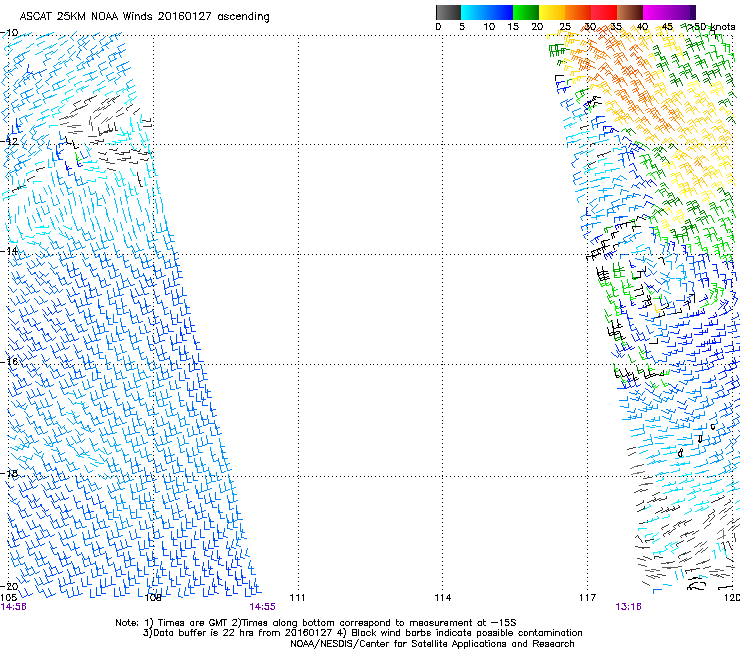Click the 'NOAA/NESDIS/Center for Satellite Applications and Research' credit
The width and height of the screenshot is (740, 650).
[x=432, y=644]
